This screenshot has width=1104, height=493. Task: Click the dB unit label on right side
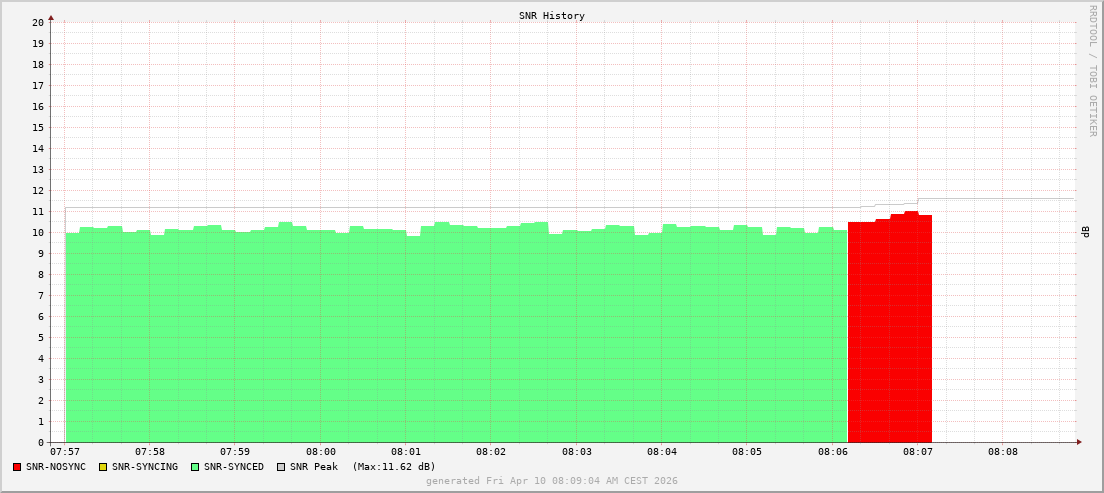[1085, 232]
